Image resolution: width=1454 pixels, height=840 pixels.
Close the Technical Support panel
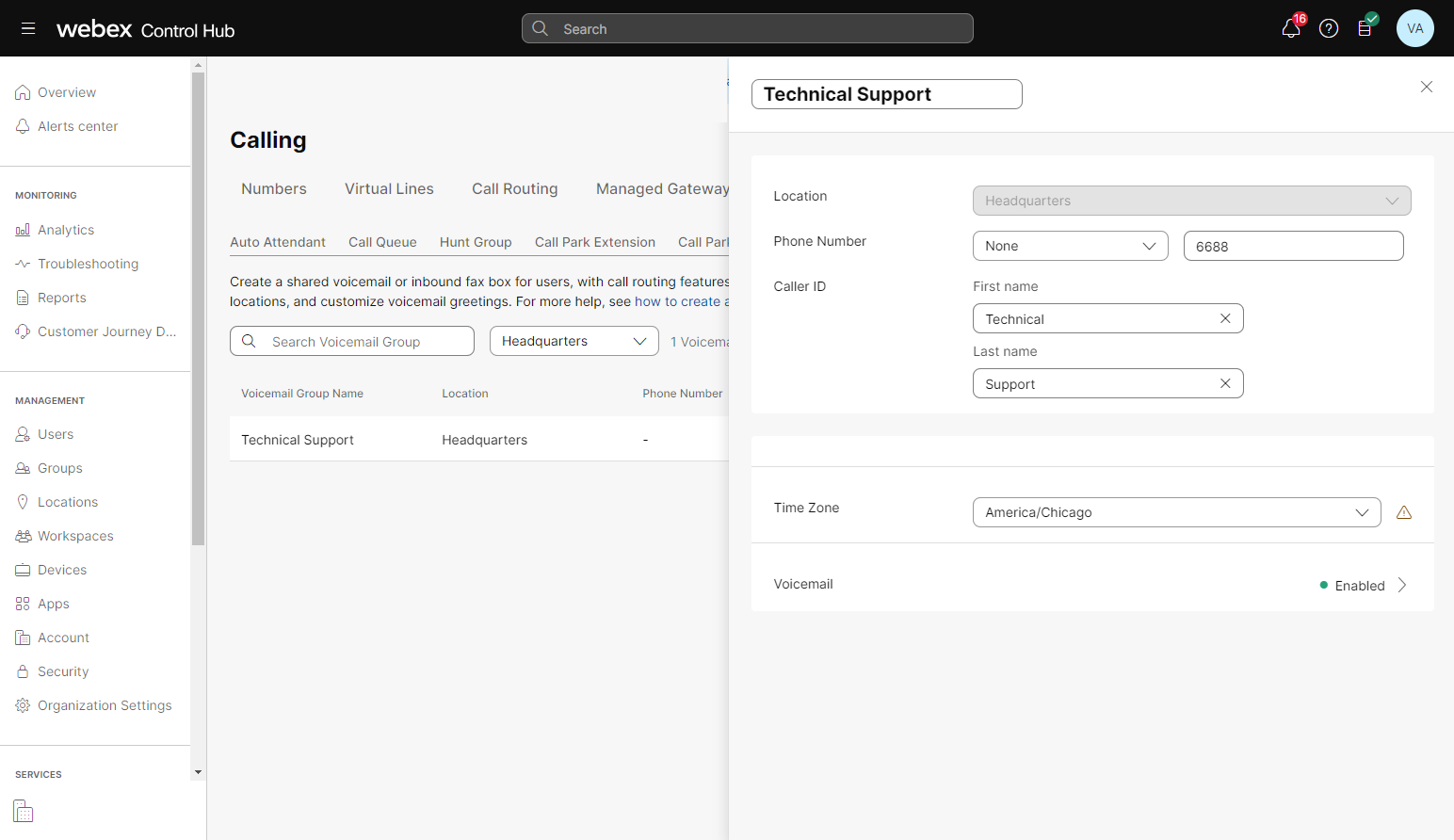point(1427,87)
